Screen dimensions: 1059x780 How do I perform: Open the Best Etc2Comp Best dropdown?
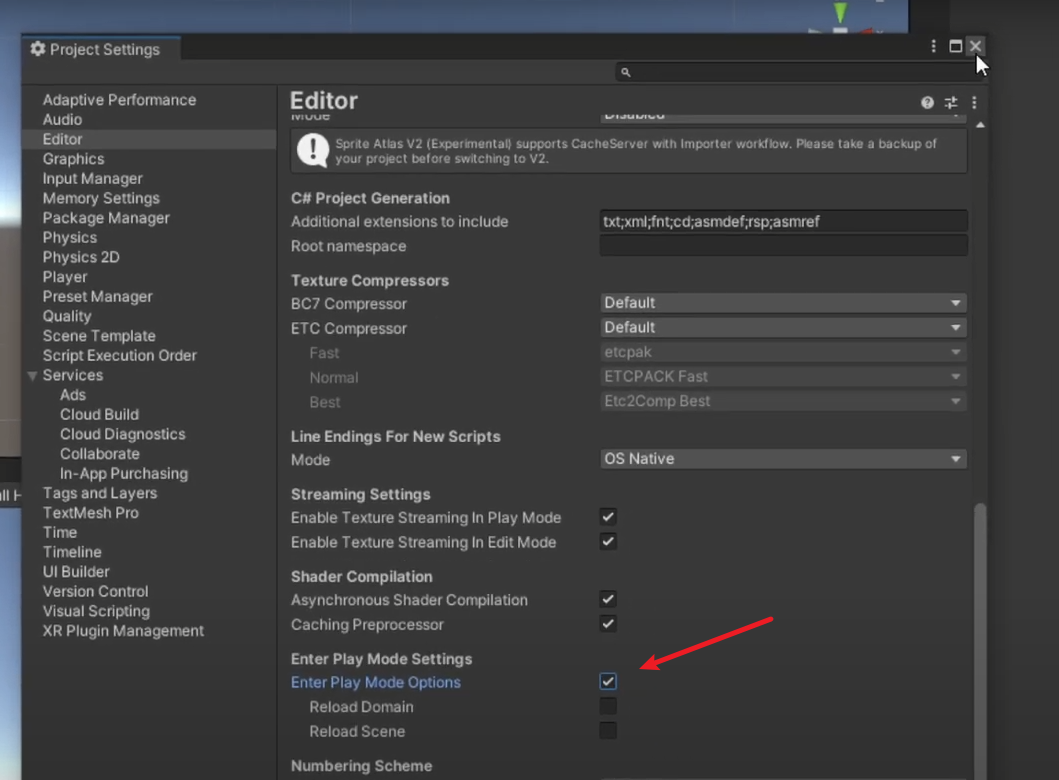[783, 401]
